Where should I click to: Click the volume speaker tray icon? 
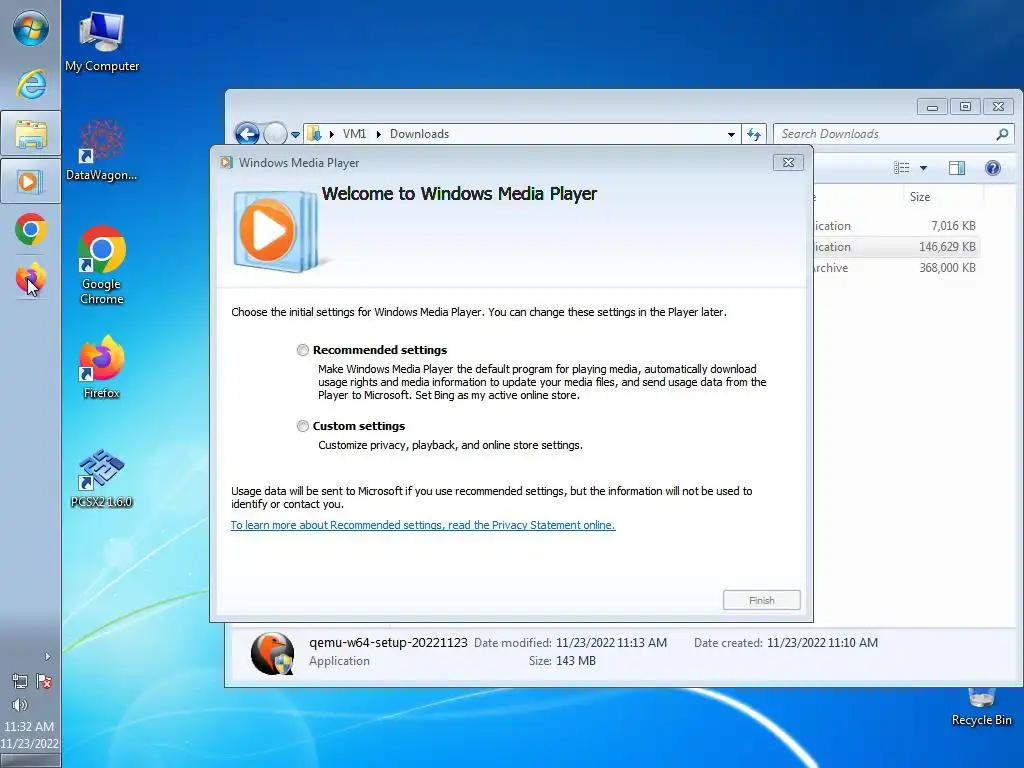20,705
